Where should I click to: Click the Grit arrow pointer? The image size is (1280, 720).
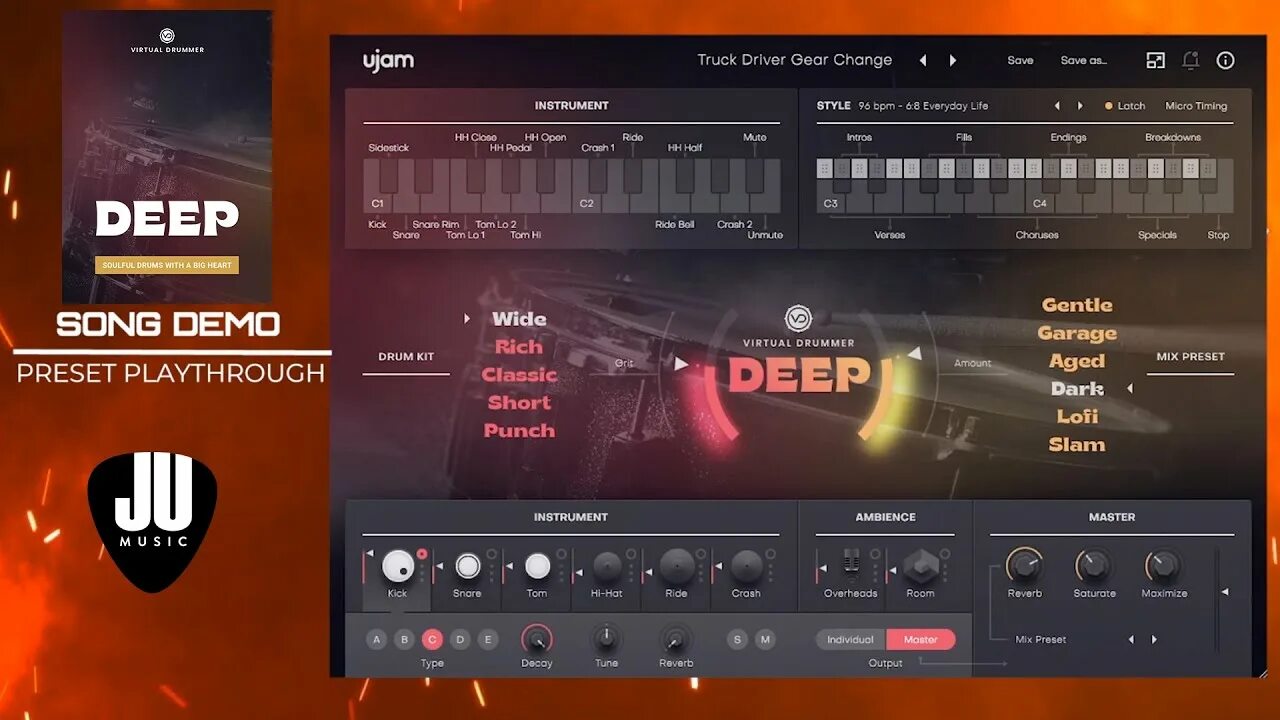[682, 364]
